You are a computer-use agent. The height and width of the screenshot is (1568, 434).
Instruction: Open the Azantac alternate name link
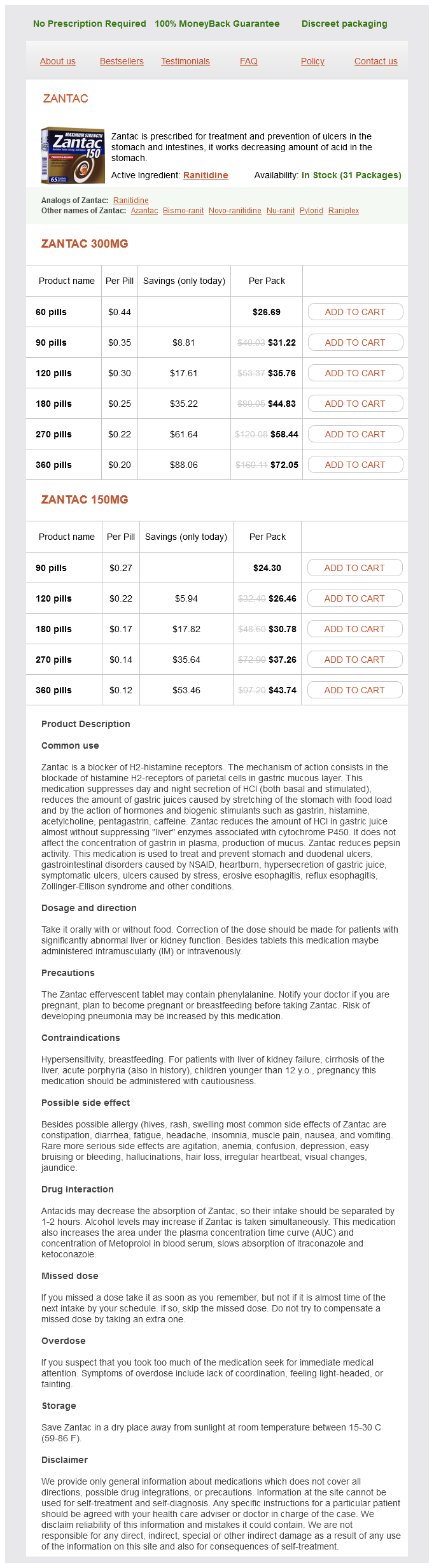pyautogui.click(x=144, y=211)
